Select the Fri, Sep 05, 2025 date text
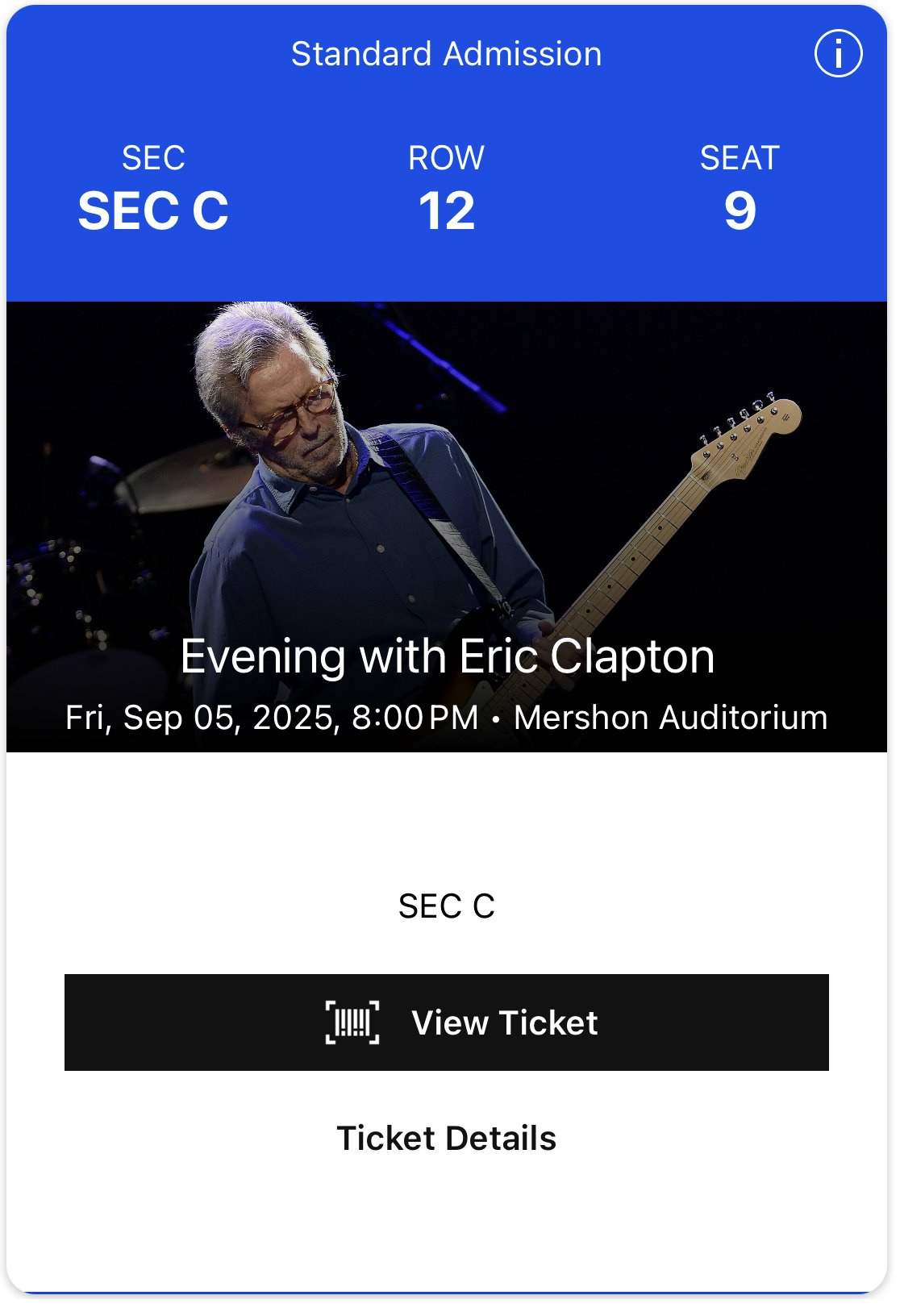Screen dimensions: 900x1316 pyautogui.click(x=202, y=718)
